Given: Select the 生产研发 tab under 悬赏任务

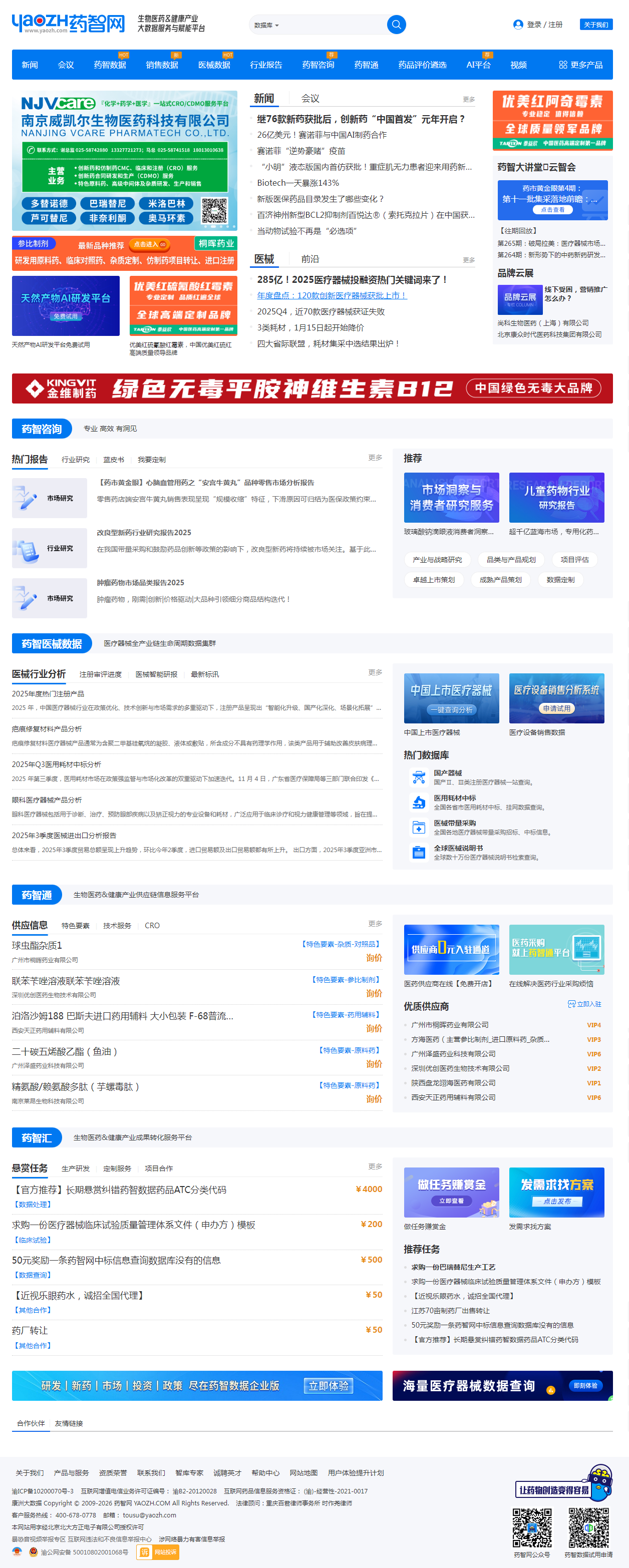Looking at the screenshot, I should click(x=76, y=1168).
